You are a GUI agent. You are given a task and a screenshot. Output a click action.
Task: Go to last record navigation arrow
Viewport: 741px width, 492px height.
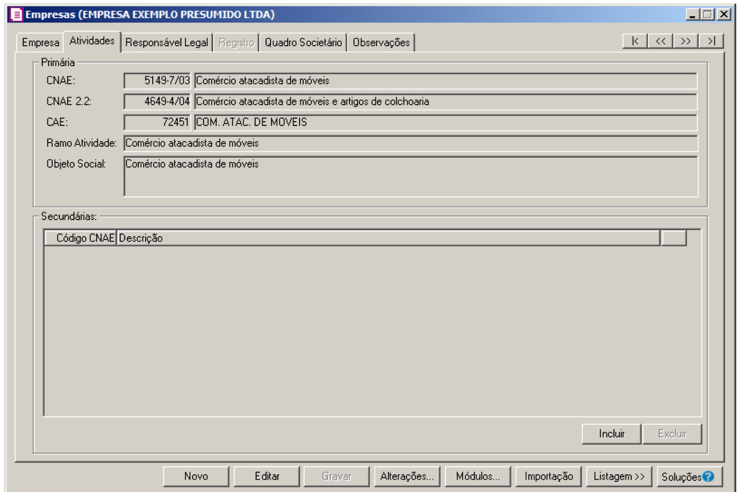pos(710,41)
